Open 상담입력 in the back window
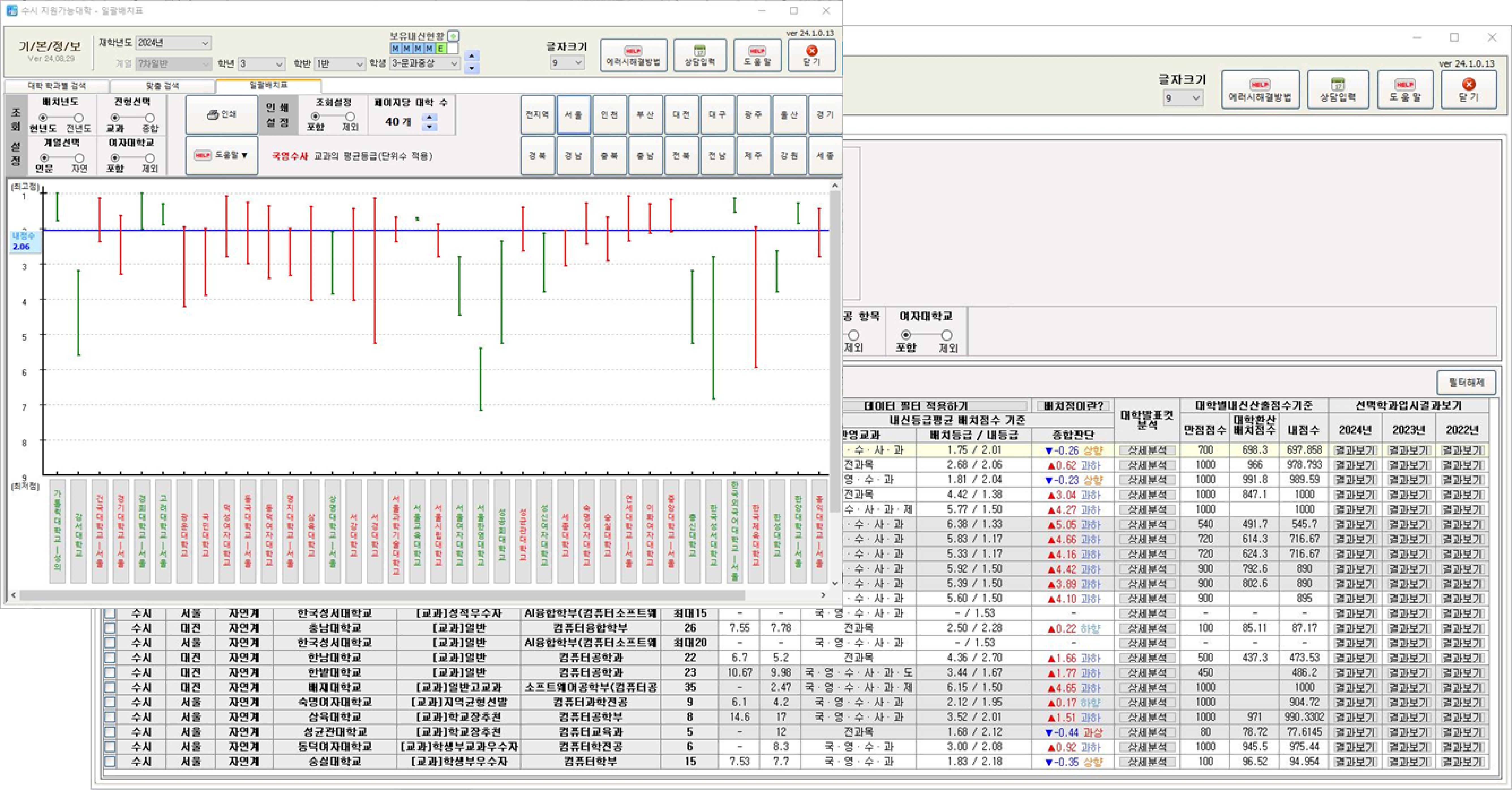The width and height of the screenshot is (1512, 790). coord(1338,90)
